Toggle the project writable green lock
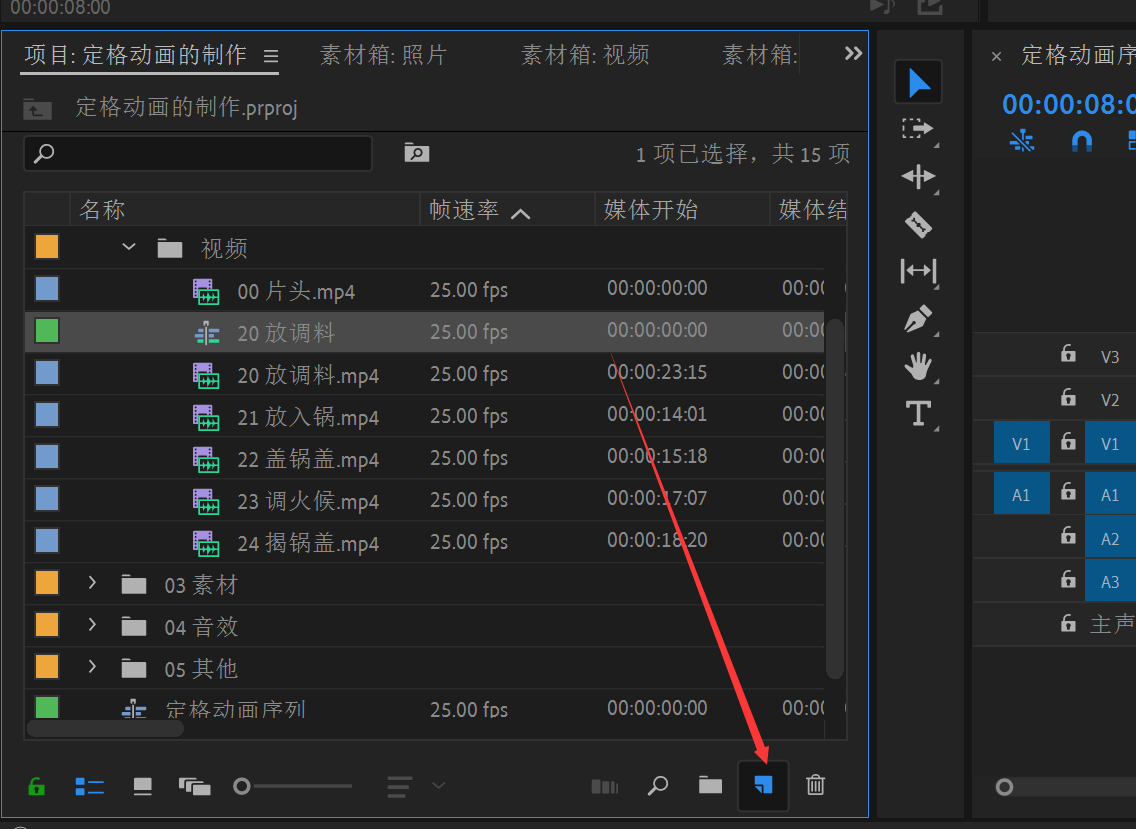 click(36, 786)
